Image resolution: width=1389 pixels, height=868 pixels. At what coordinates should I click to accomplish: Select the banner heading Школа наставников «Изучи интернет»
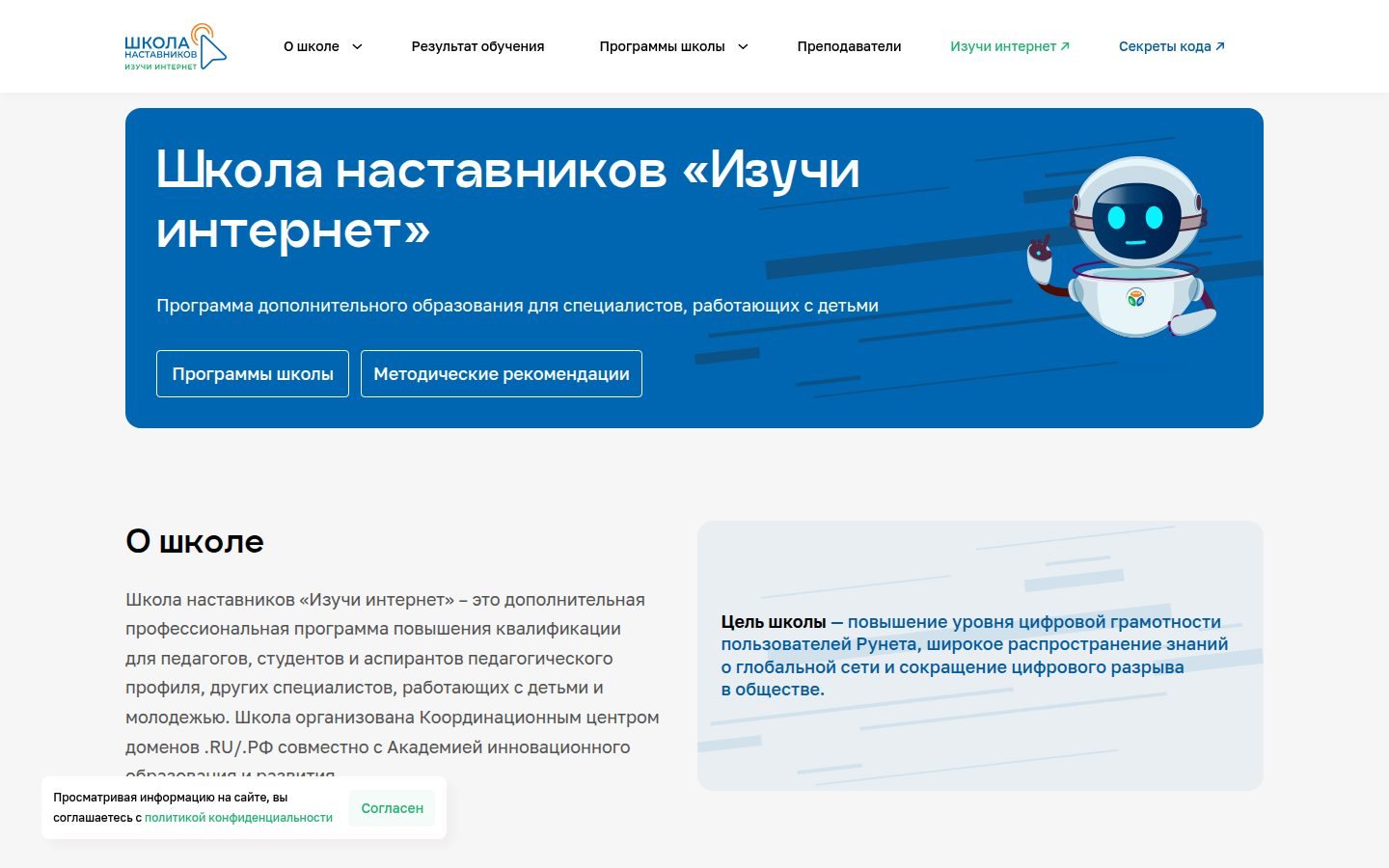[x=508, y=200]
